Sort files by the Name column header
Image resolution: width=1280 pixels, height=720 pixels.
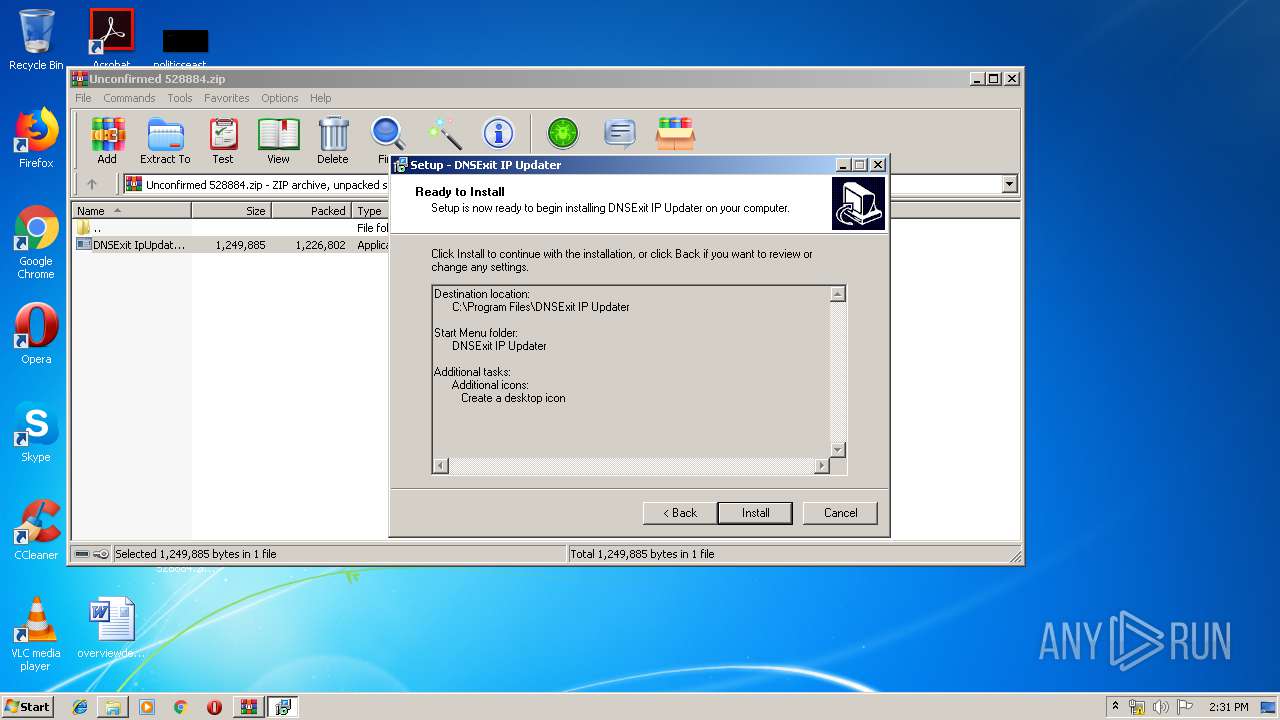(132, 211)
